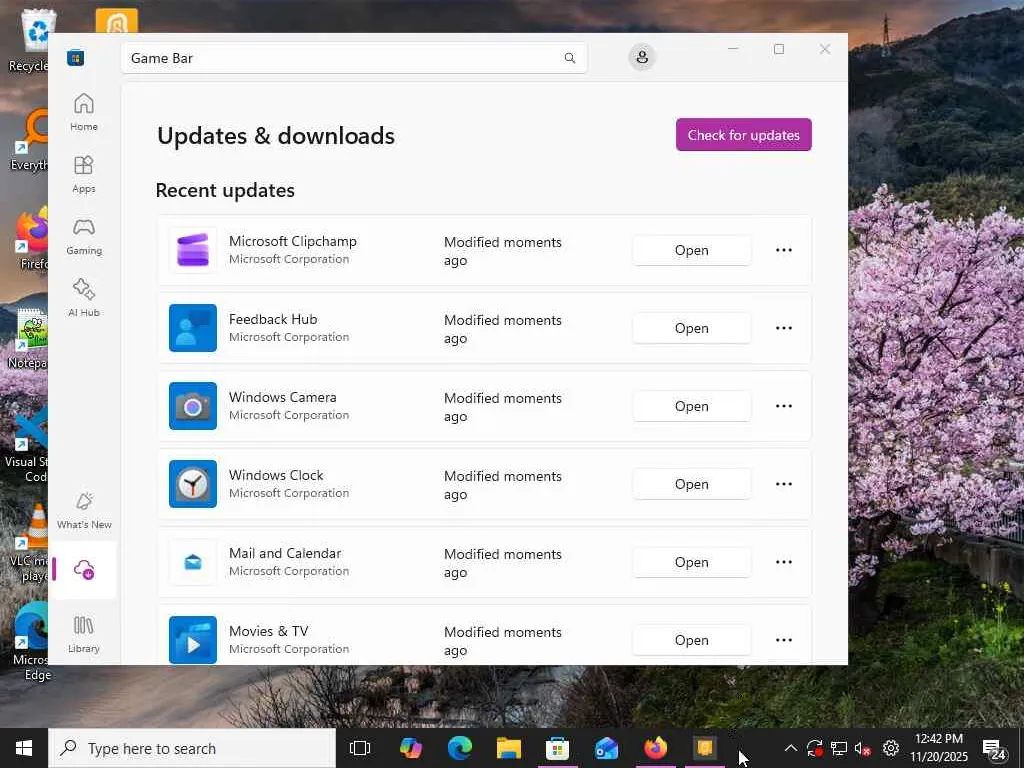The image size is (1024, 768).
Task: Open Copilot from the taskbar
Action: pyautogui.click(x=411, y=748)
